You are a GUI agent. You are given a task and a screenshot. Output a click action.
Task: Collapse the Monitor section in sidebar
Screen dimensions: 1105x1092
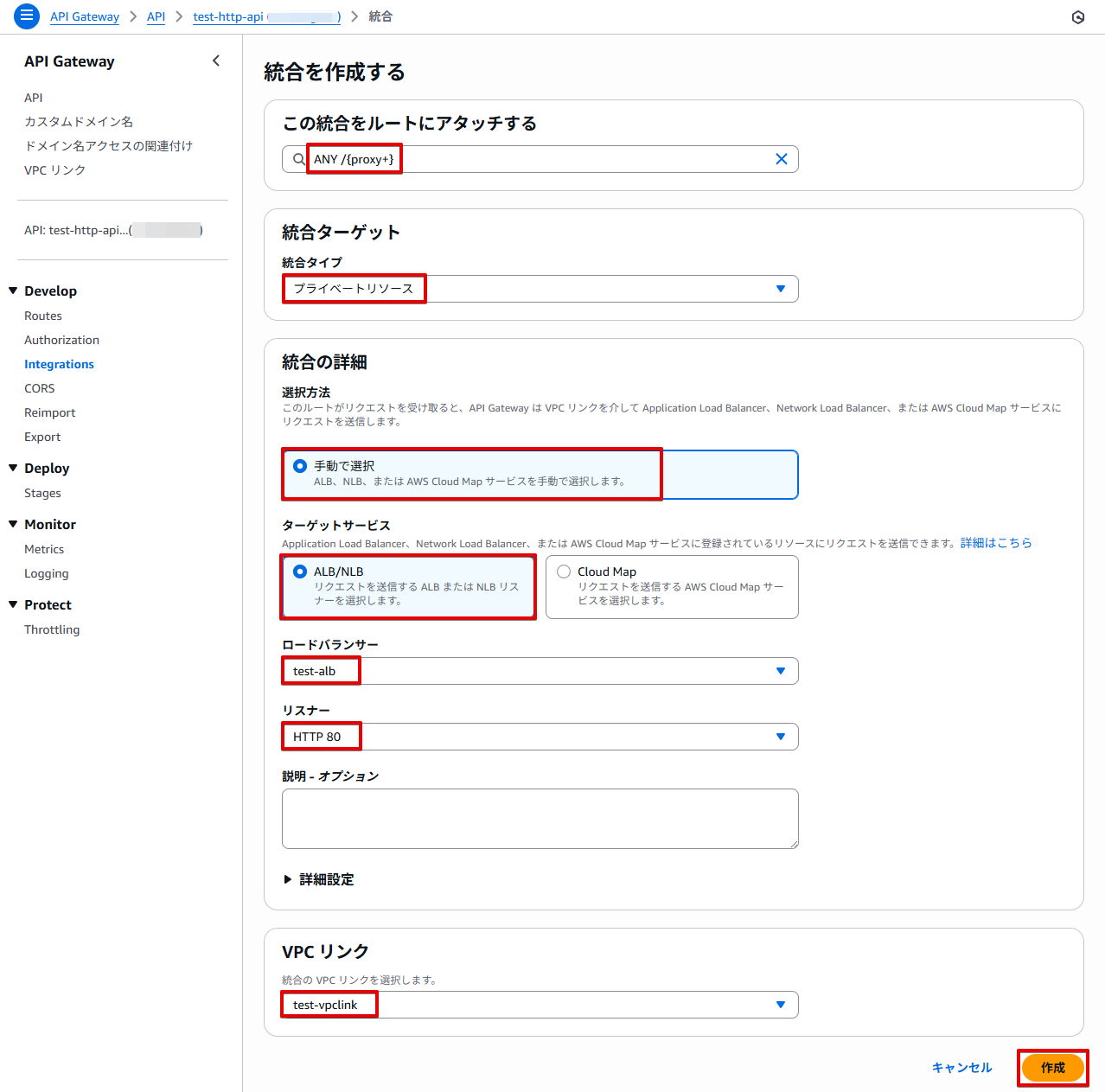point(13,524)
